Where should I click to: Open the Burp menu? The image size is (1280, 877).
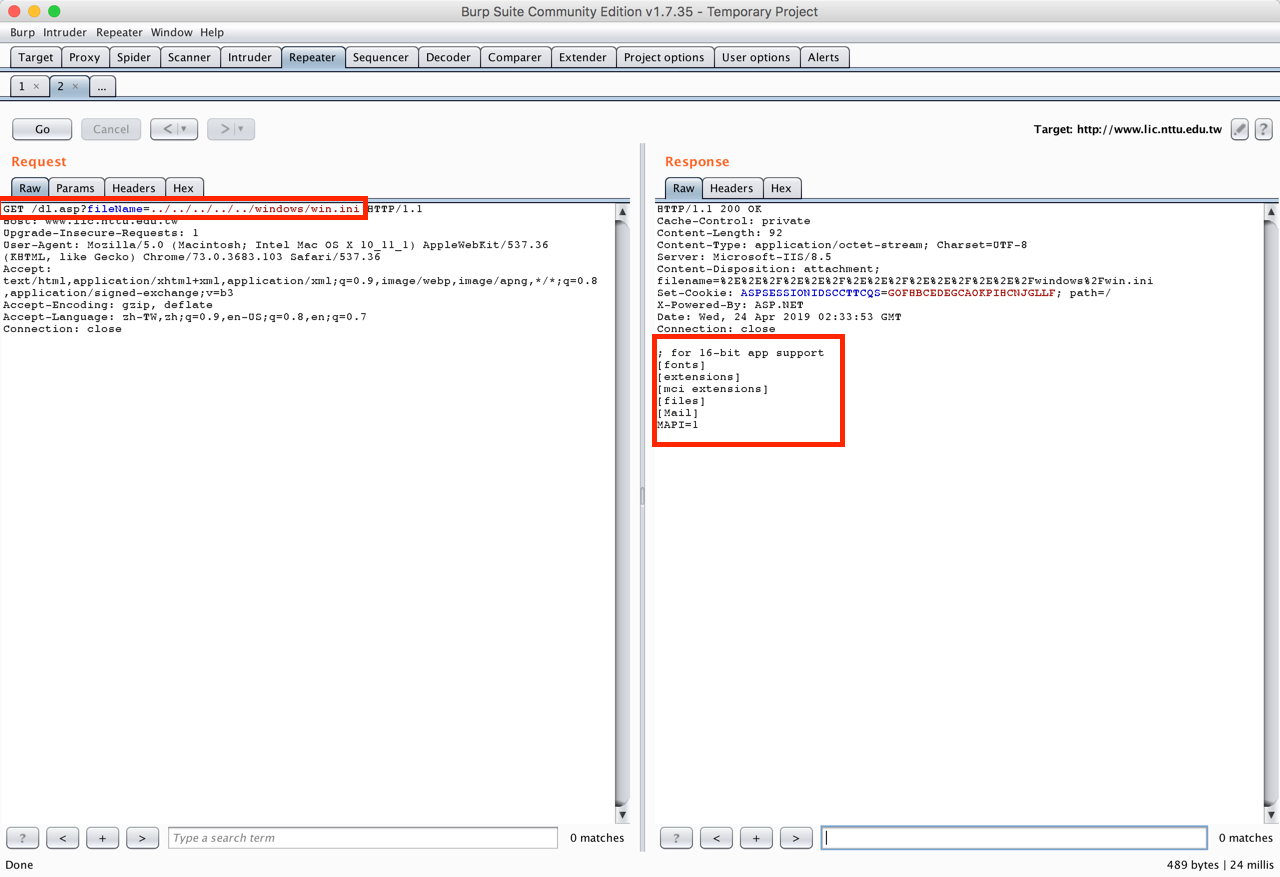click(x=22, y=32)
